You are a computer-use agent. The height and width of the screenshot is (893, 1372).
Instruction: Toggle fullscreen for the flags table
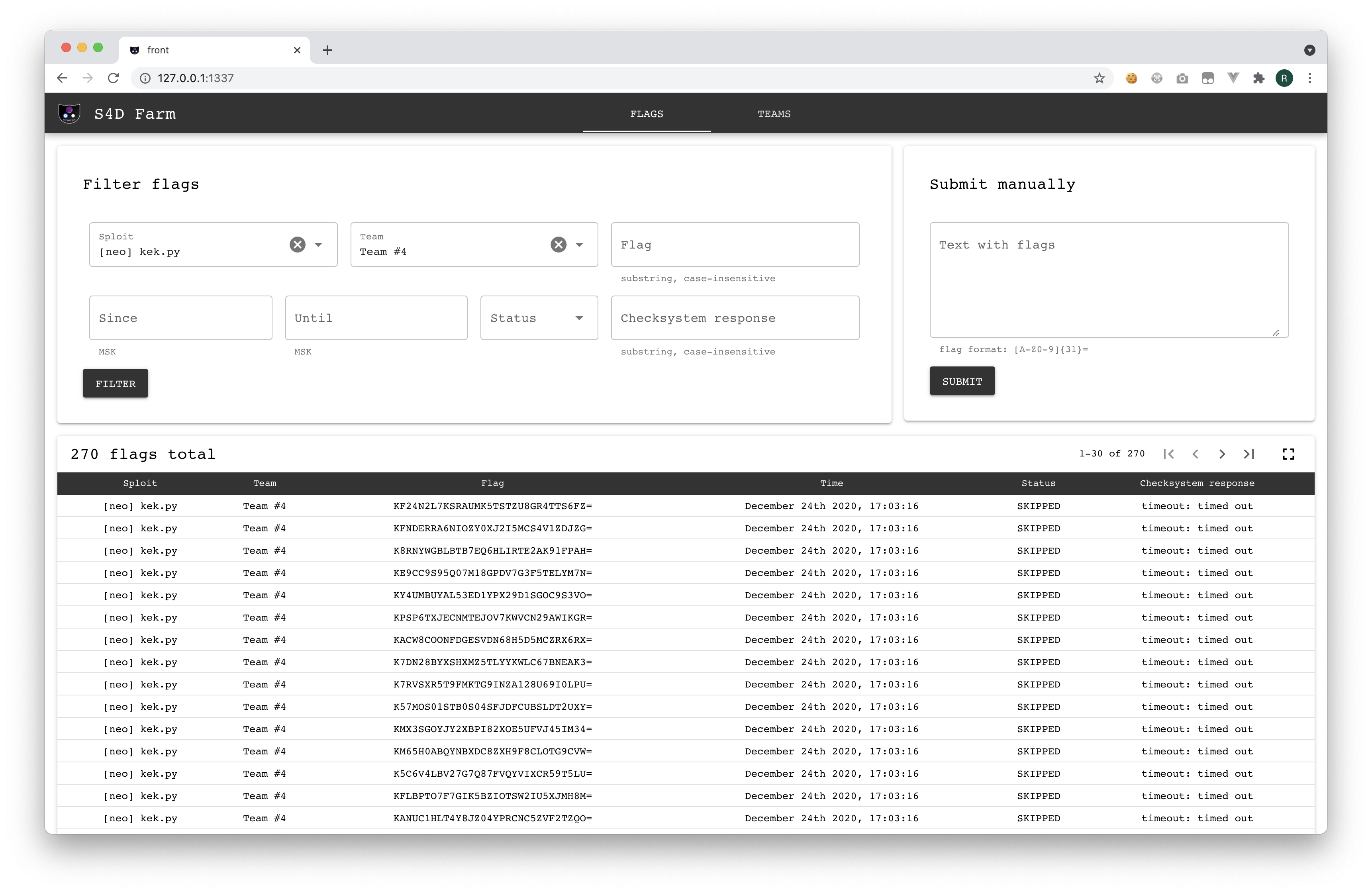(x=1288, y=454)
